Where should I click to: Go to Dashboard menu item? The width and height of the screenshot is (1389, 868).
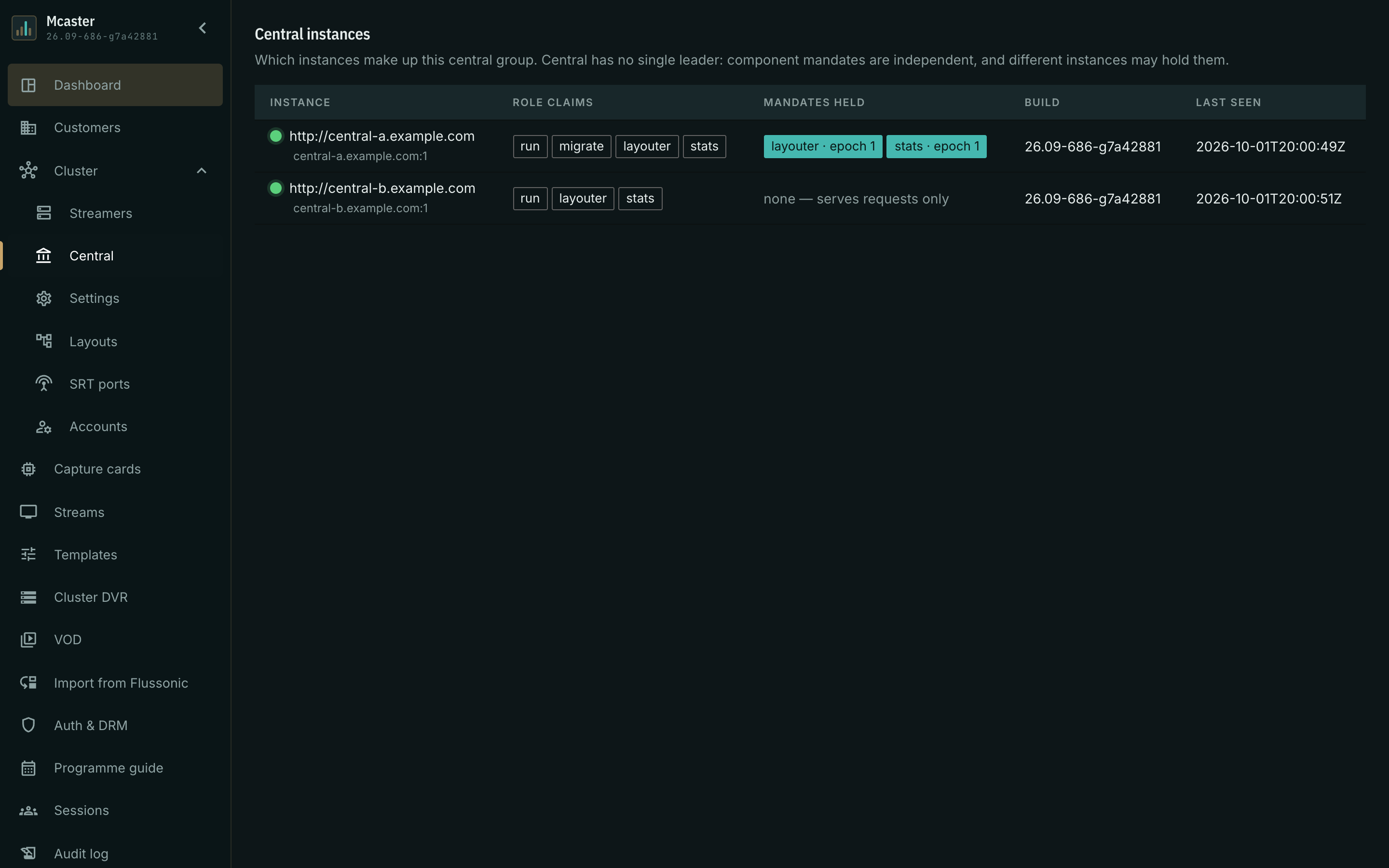pyautogui.click(x=115, y=85)
